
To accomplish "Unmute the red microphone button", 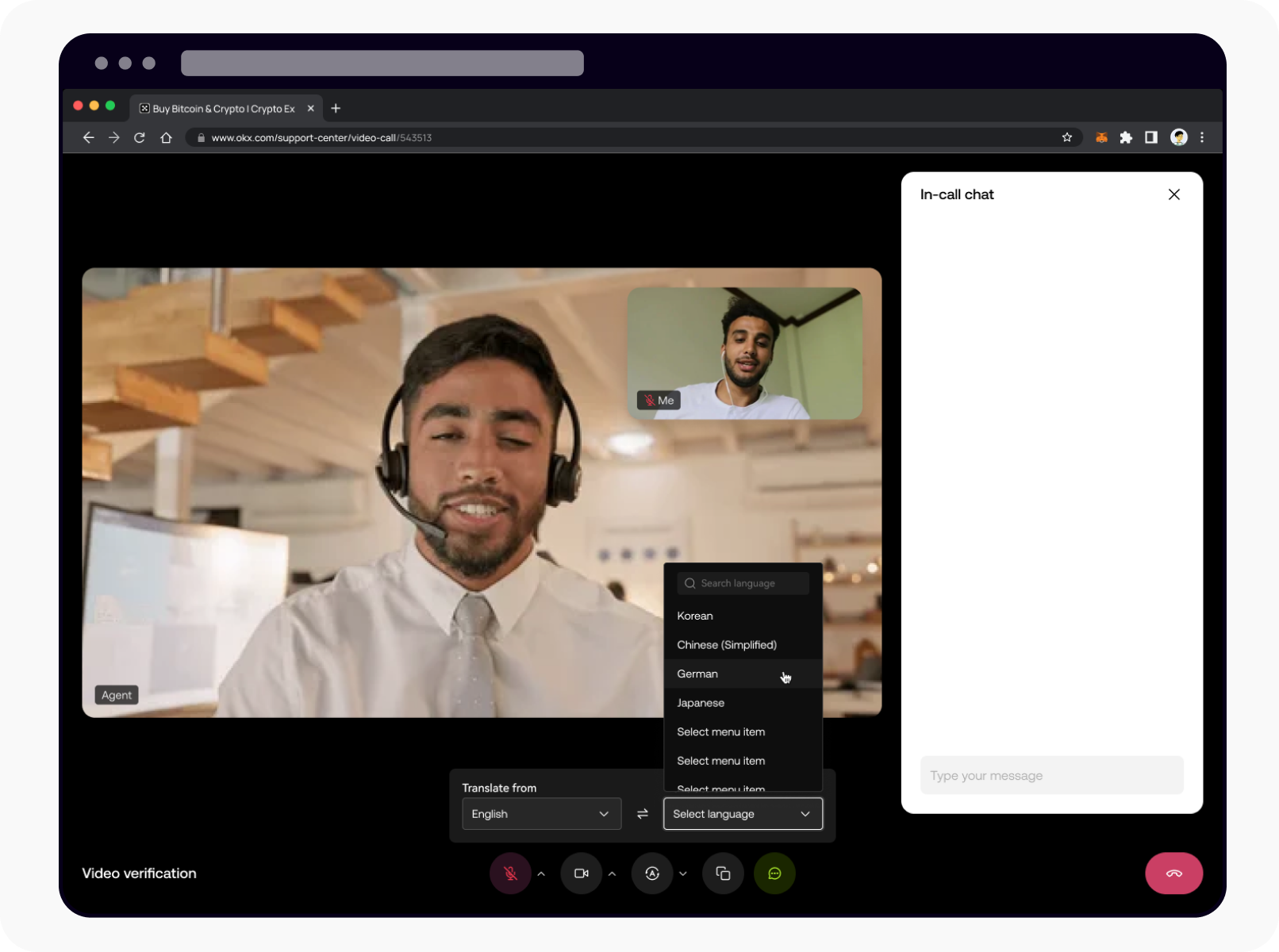I will [510, 873].
